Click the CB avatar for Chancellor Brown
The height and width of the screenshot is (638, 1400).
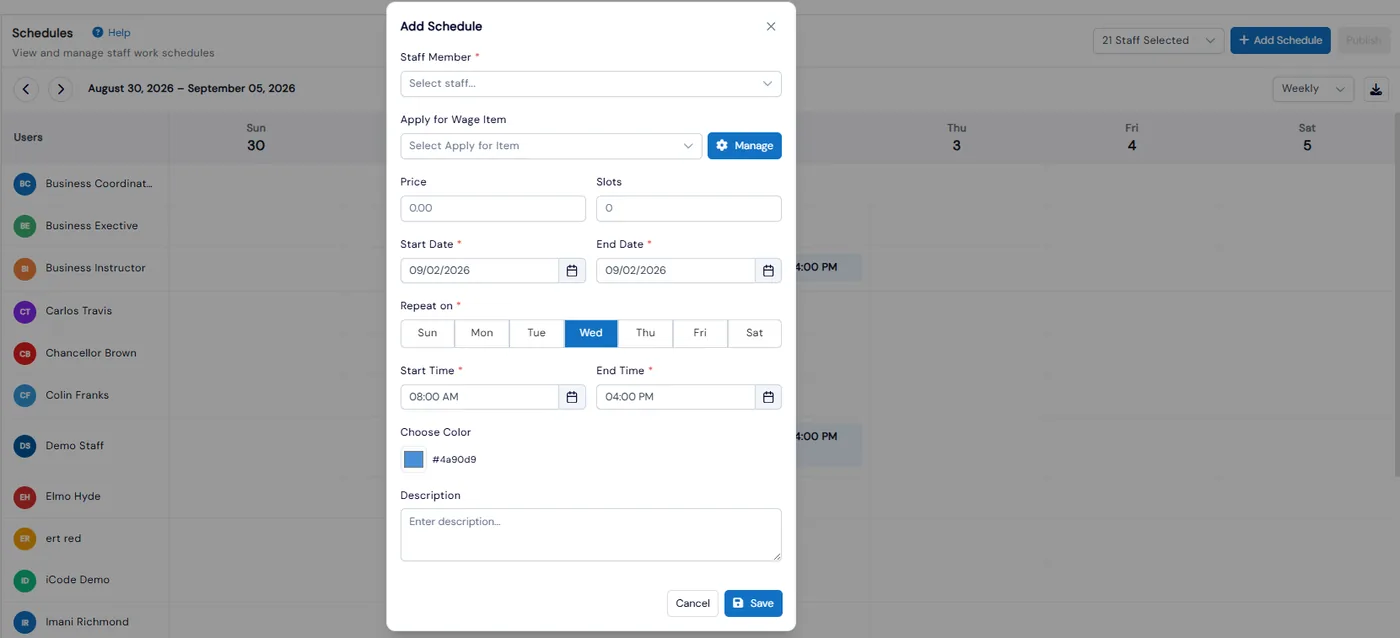point(25,353)
